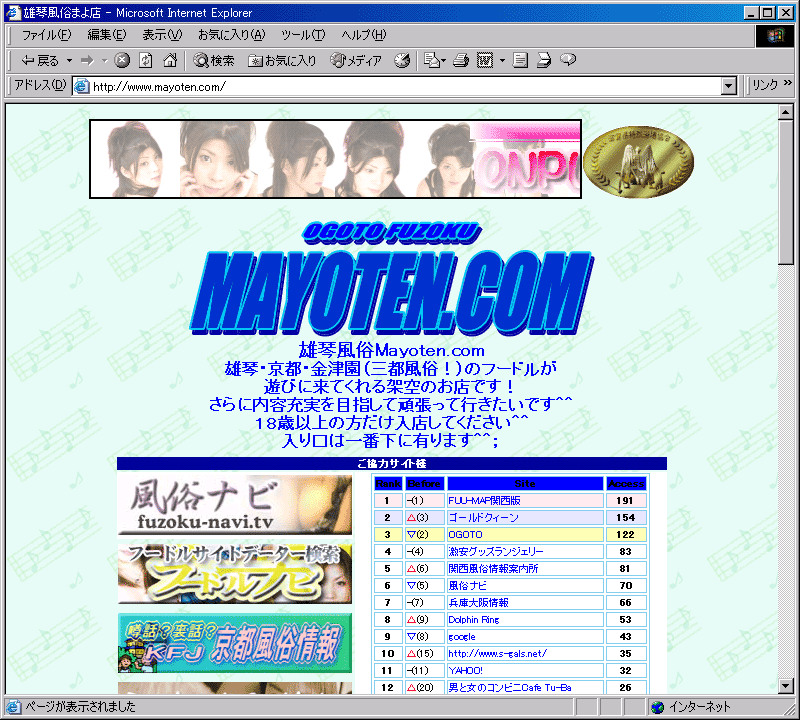Open the google ranking link
This screenshot has height=720, width=800.
tap(462, 637)
